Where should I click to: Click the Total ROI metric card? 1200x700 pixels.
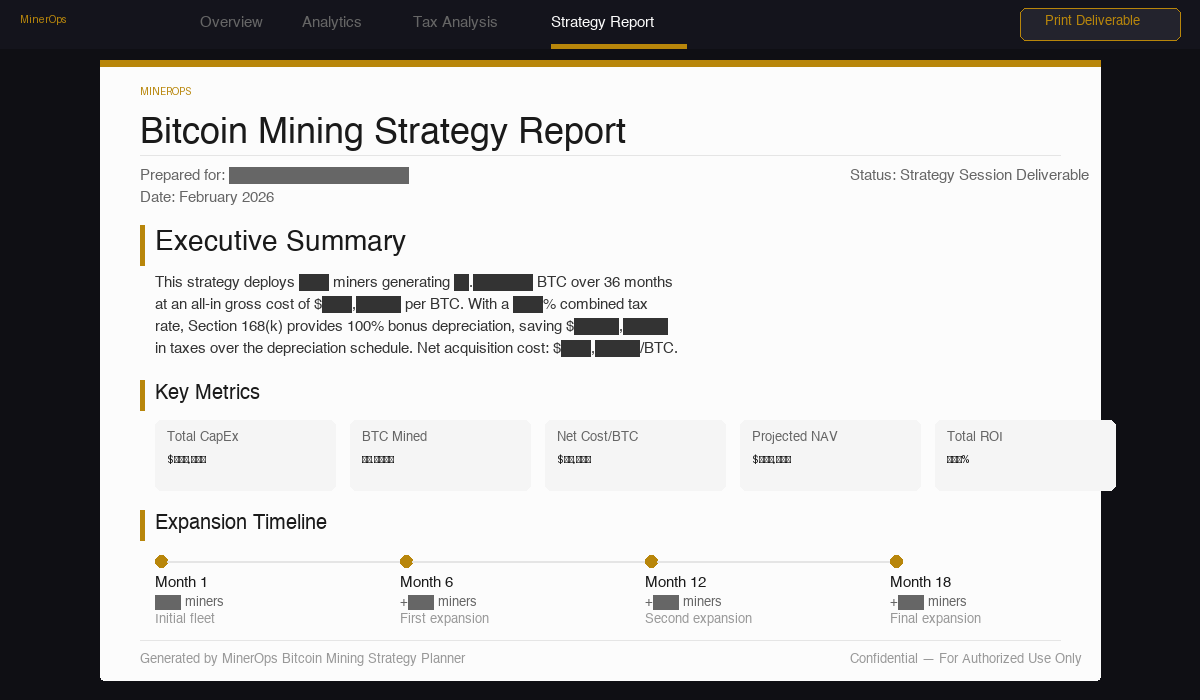(x=1025, y=455)
